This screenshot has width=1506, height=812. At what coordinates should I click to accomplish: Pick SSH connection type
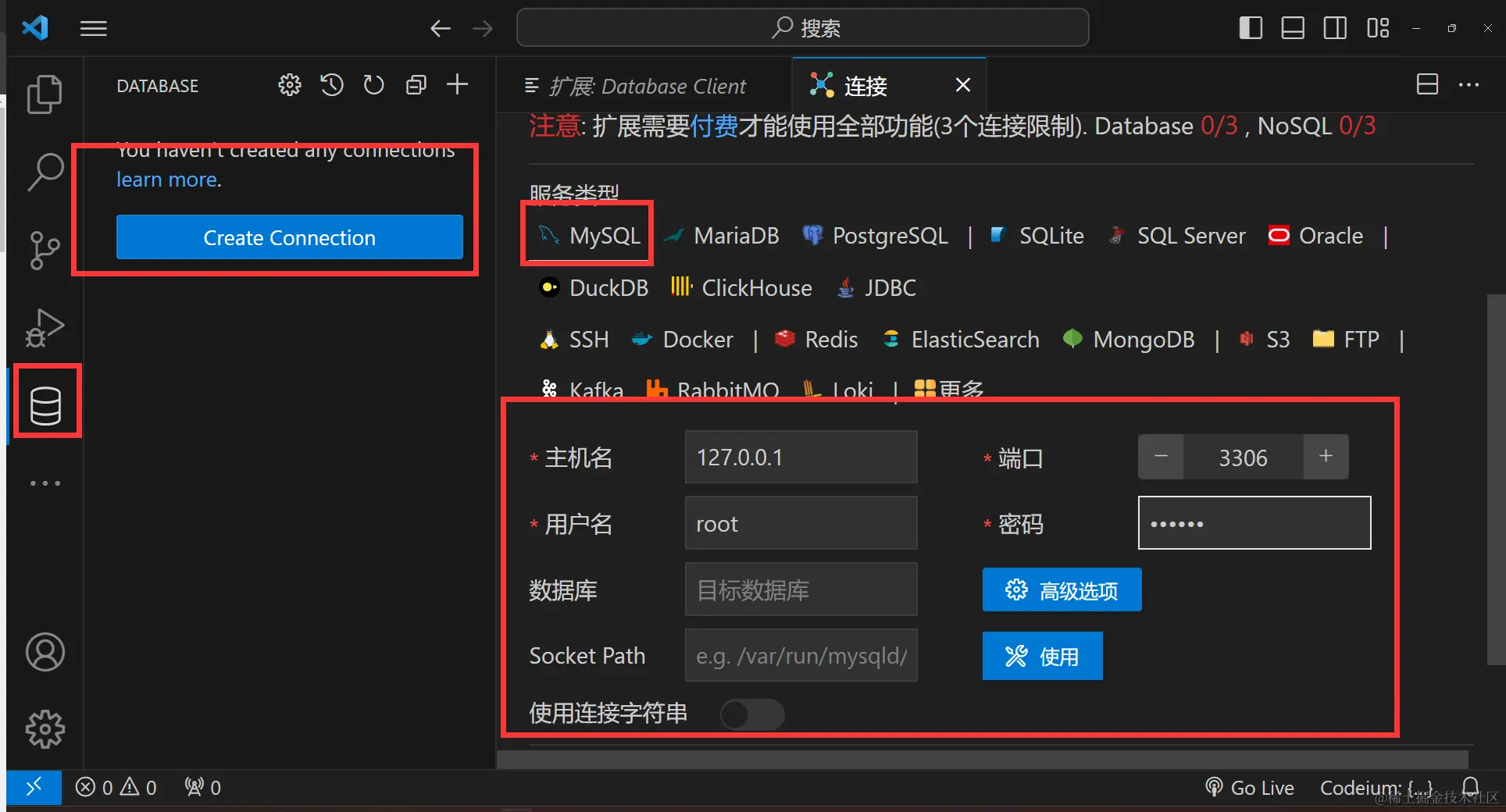(574, 340)
